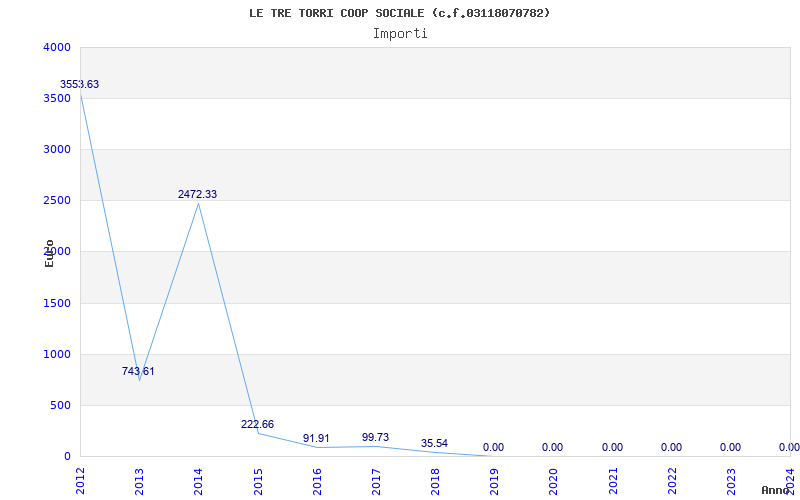Select the 2472.33 data label
800x500 pixels.
[197, 194]
